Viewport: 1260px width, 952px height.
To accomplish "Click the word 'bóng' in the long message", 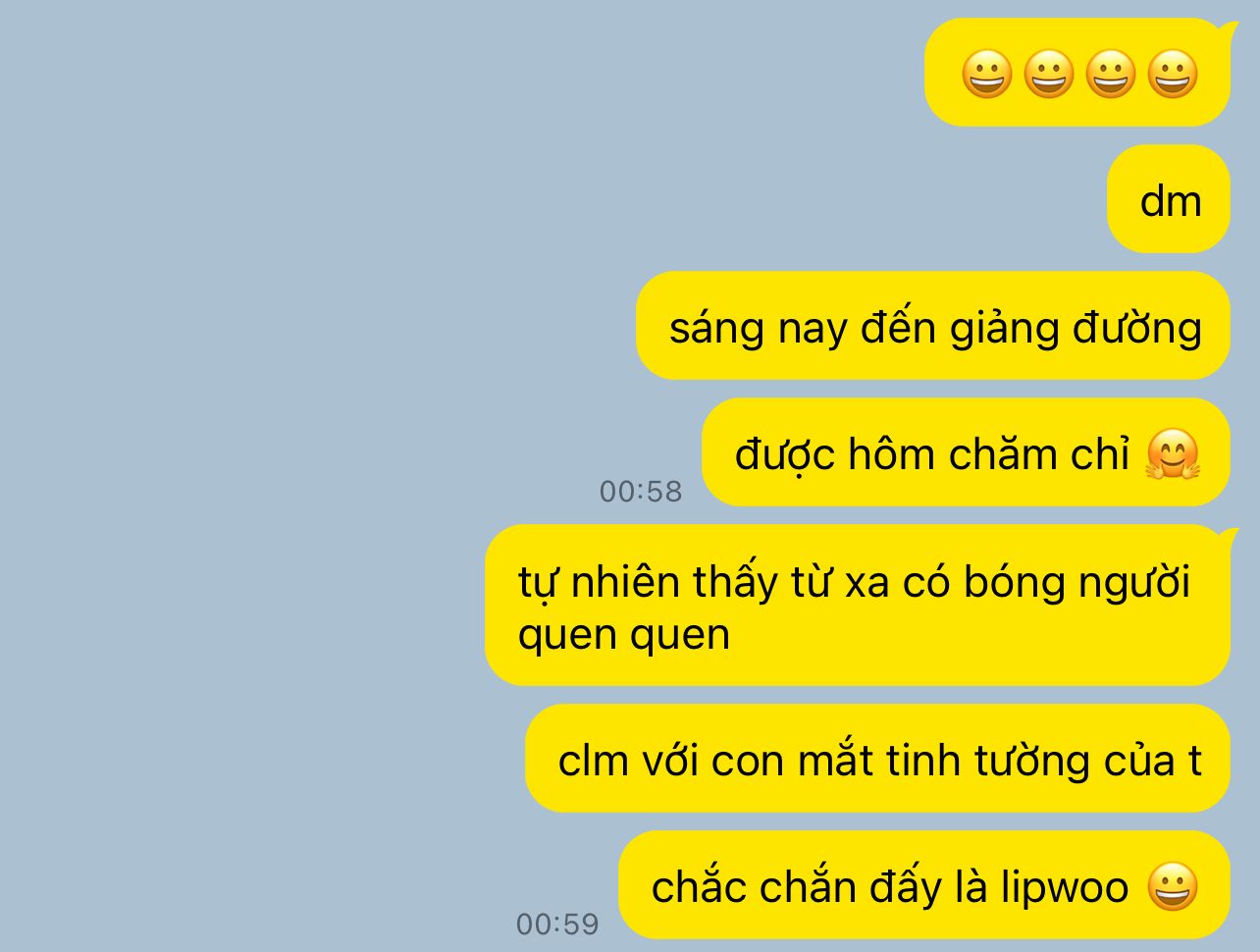I will pyautogui.click(x=1015, y=584).
